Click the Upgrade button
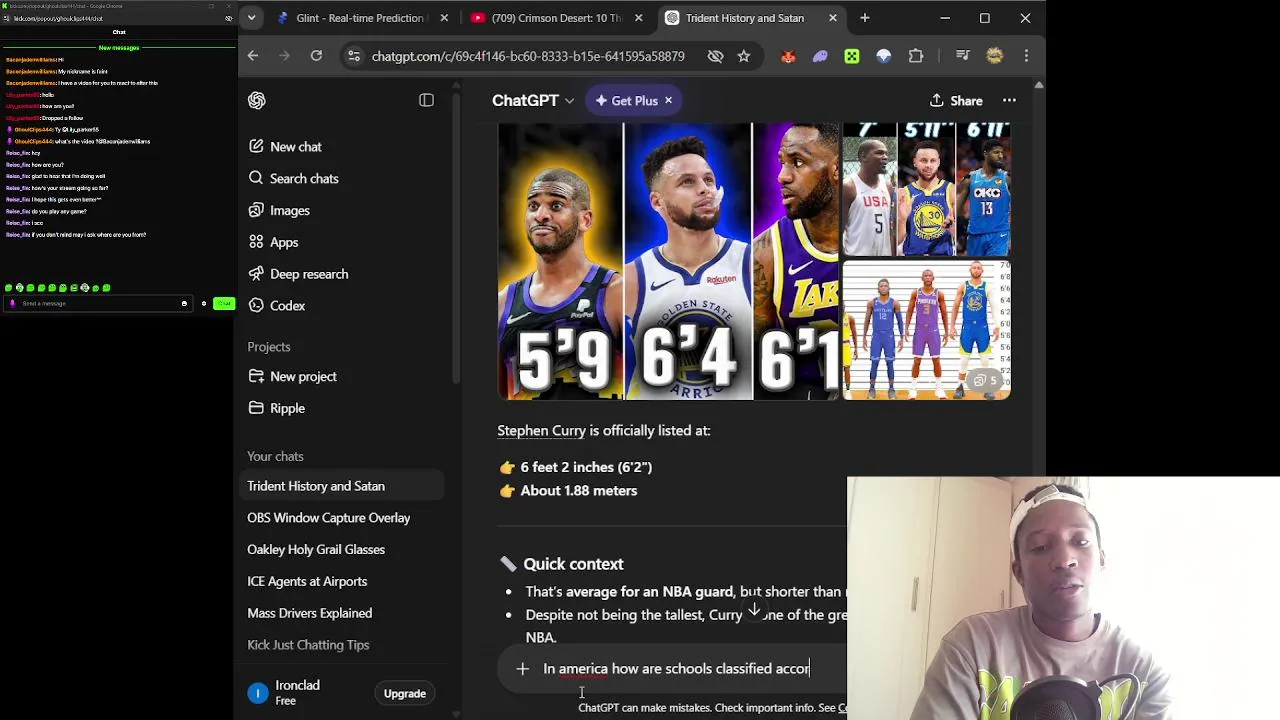This screenshot has height=720, width=1280. point(405,693)
